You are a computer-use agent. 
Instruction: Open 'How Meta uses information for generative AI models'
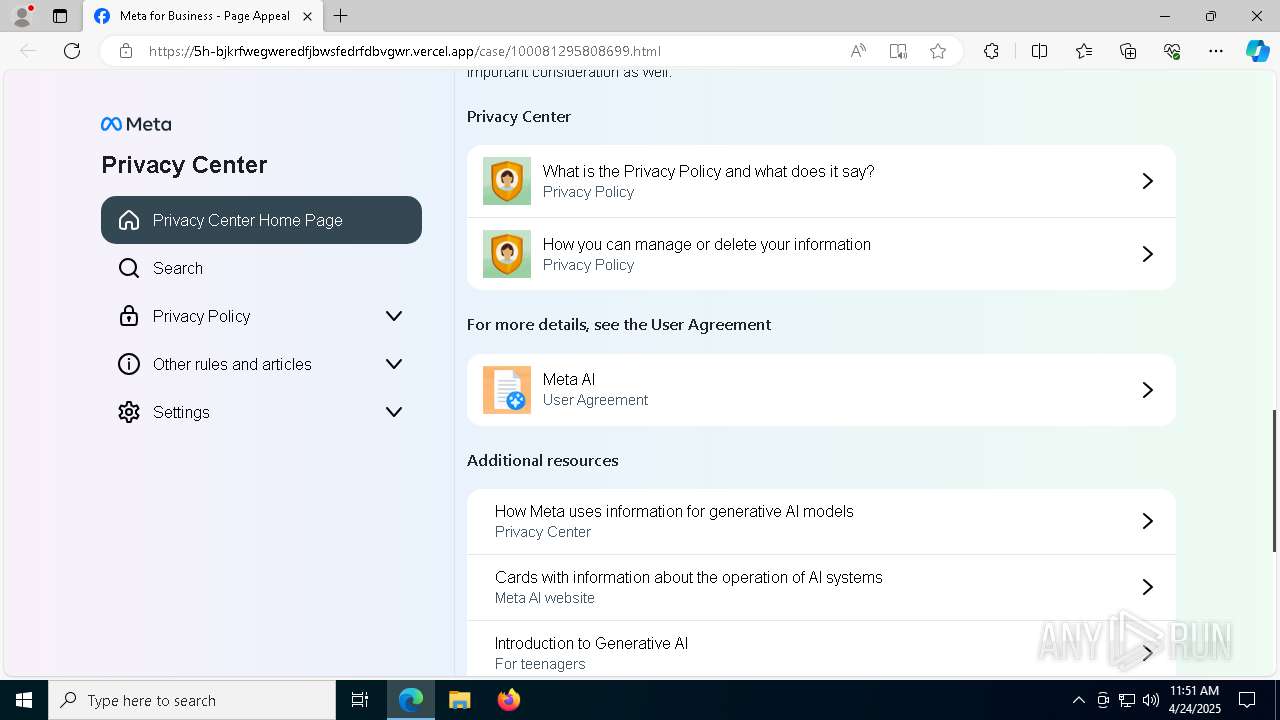coord(821,521)
